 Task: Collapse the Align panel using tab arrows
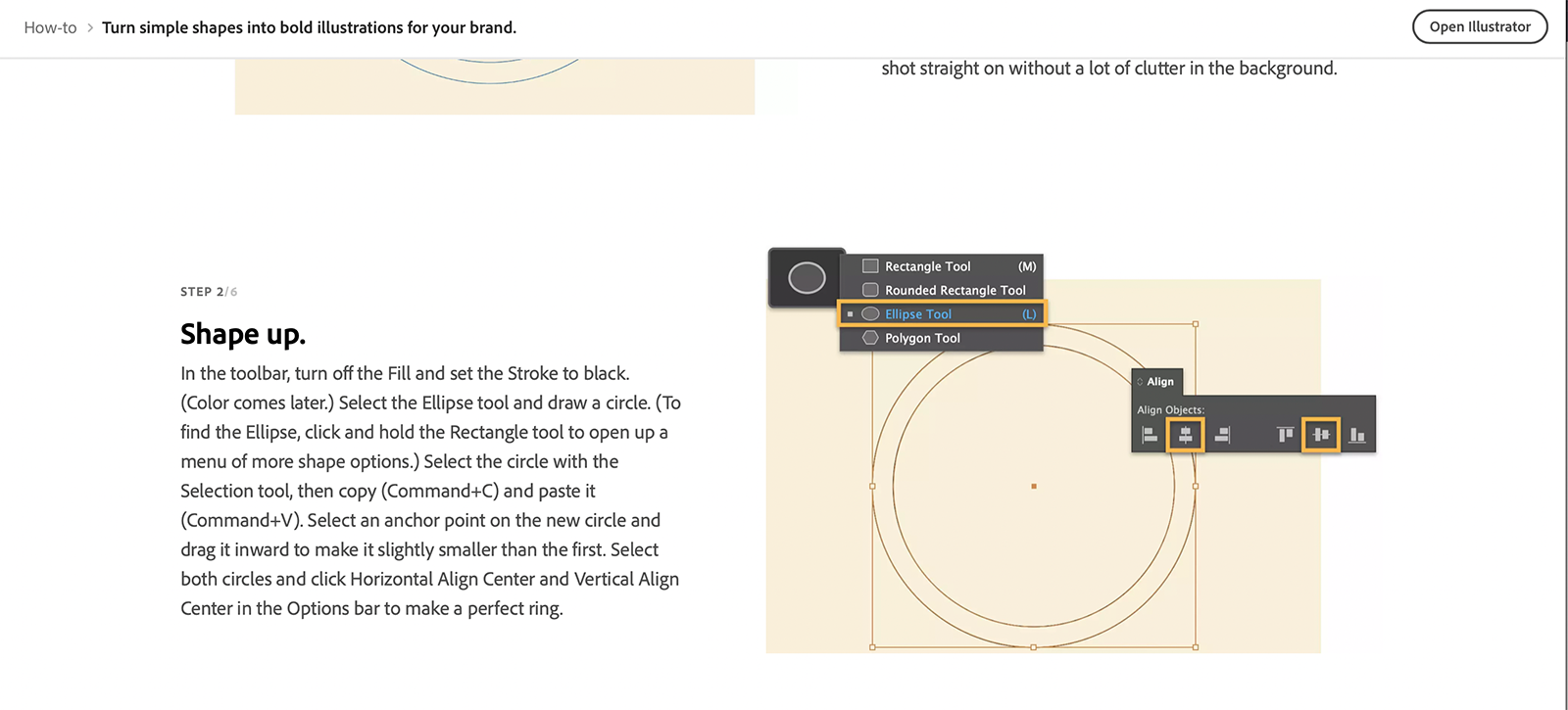point(1140,382)
